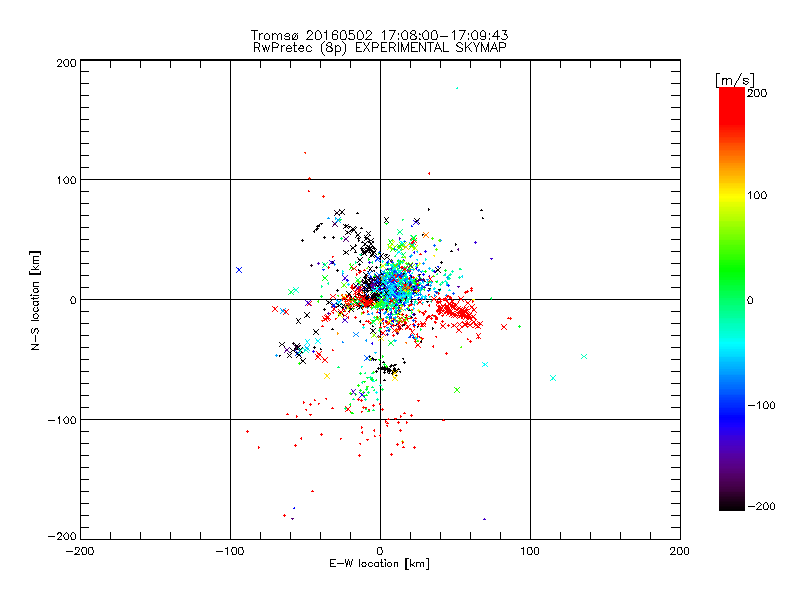Screen dimensions: 800x600
Task: Click the cyan X marker near 115 km east
Action: point(553,378)
